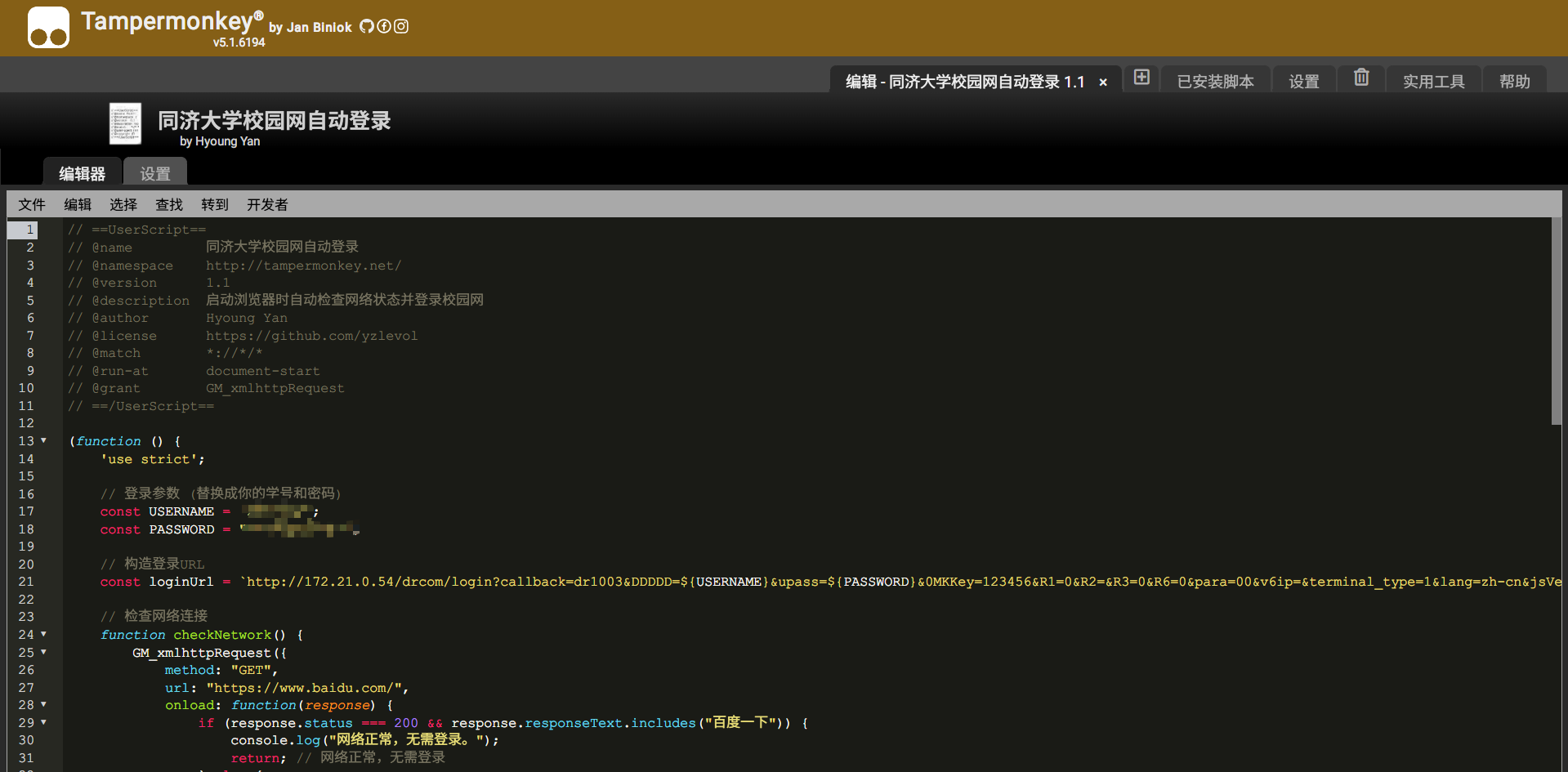1568x772 pixels.
Task: Open the 实用工具 tab
Action: (1434, 81)
